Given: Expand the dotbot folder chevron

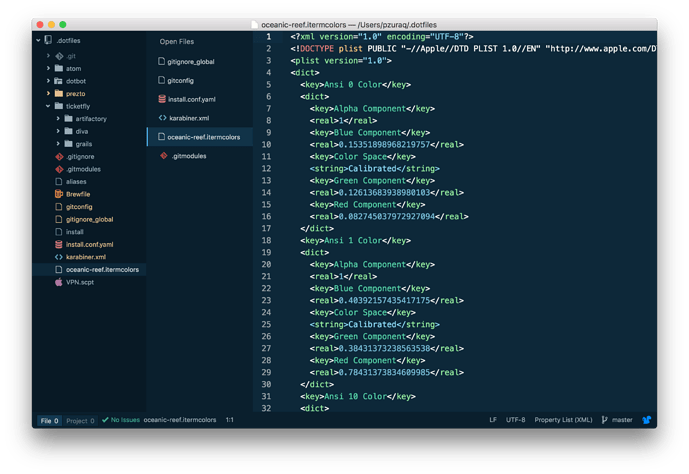Looking at the screenshot, I should [48, 81].
